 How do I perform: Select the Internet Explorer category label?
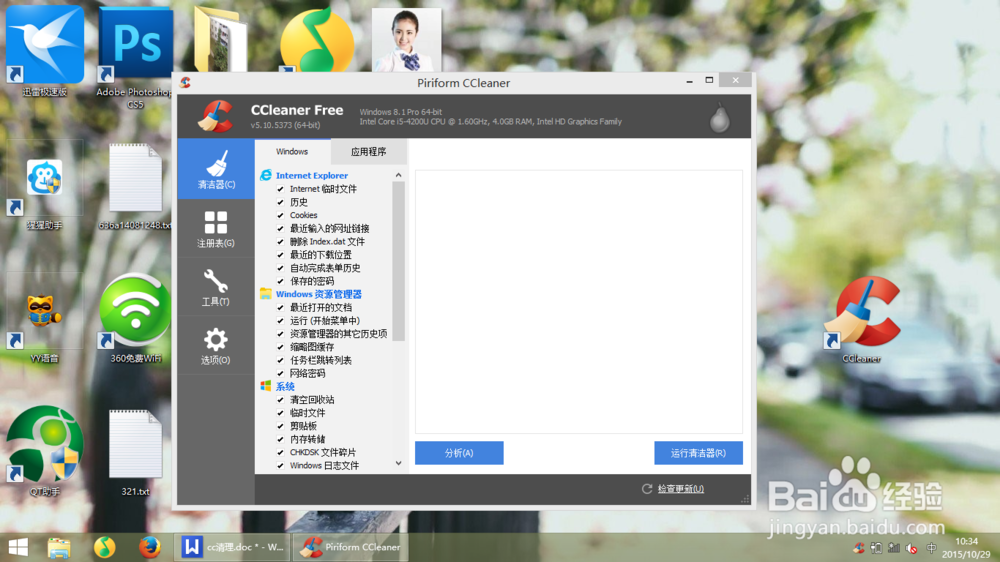tap(312, 175)
